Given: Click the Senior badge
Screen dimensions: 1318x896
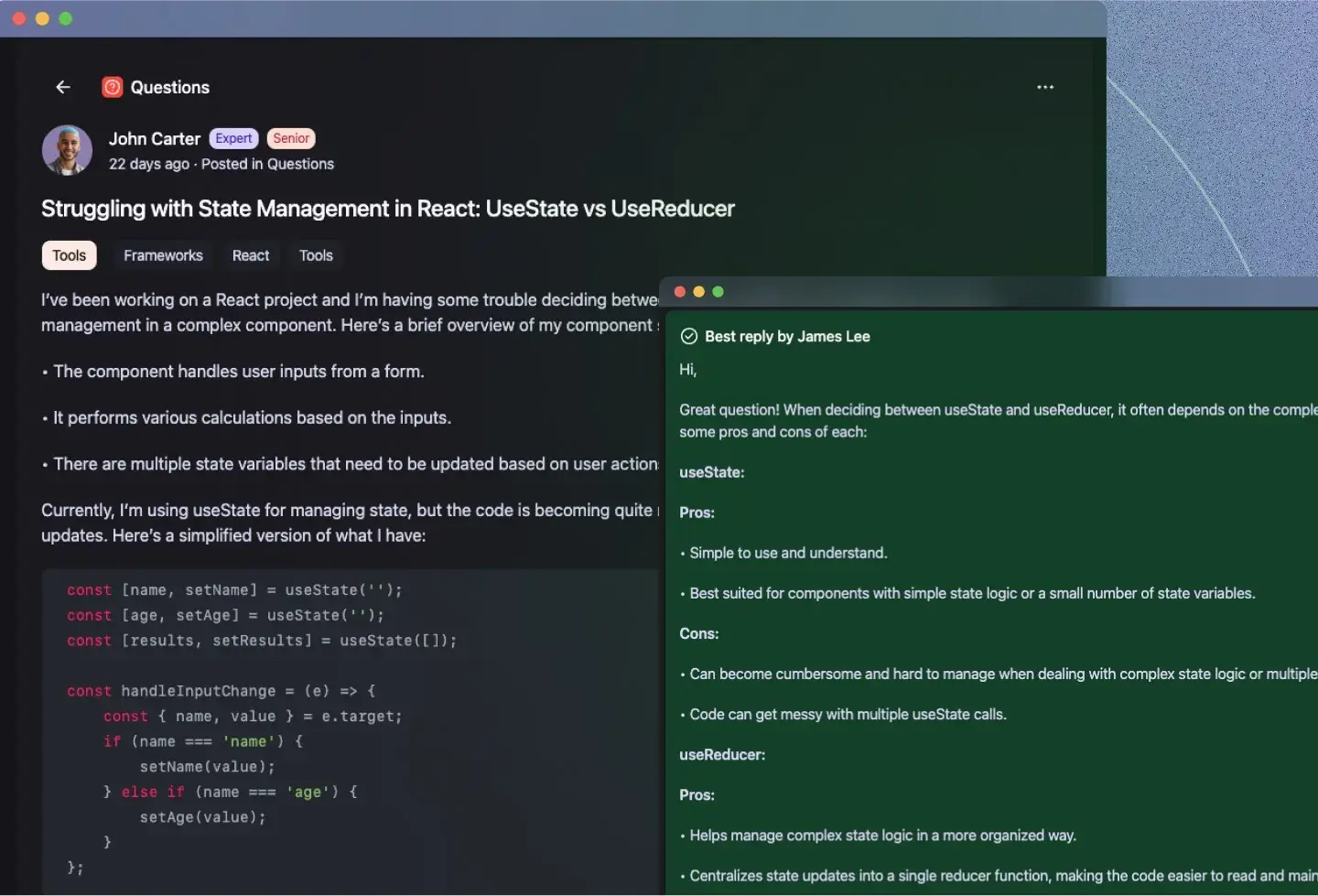Looking at the screenshot, I should pyautogui.click(x=291, y=138).
